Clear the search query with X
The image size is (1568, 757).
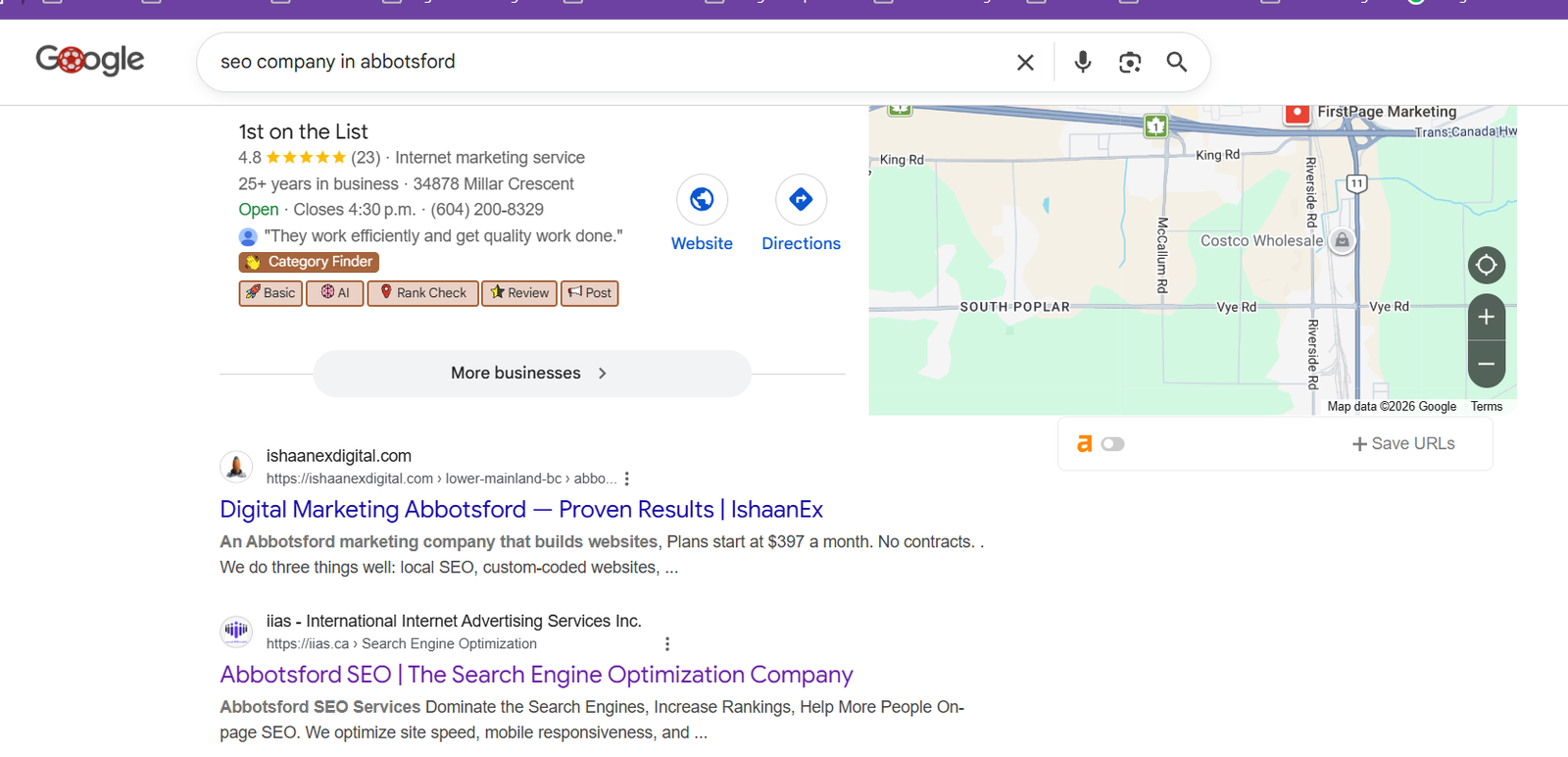(x=1025, y=62)
